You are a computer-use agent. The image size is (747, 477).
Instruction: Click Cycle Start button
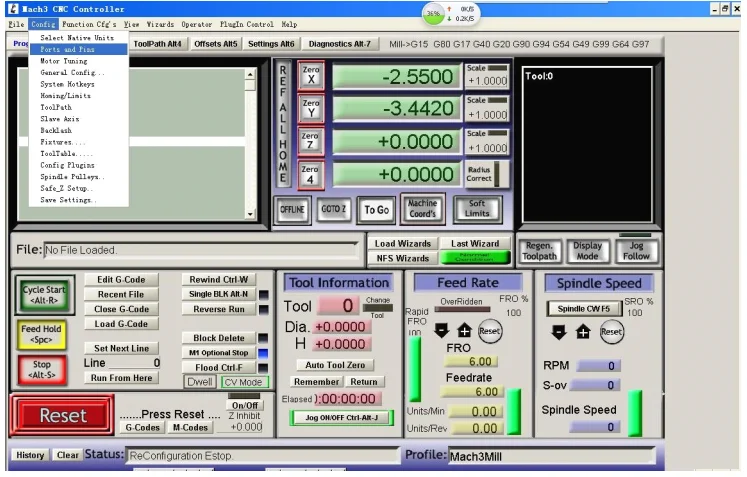44,295
